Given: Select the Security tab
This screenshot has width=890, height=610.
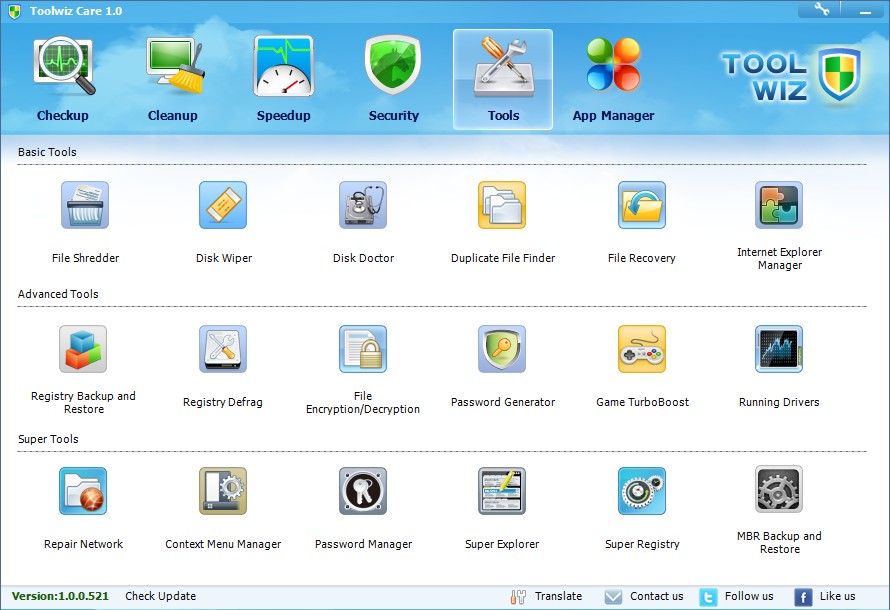Looking at the screenshot, I should pos(393,79).
